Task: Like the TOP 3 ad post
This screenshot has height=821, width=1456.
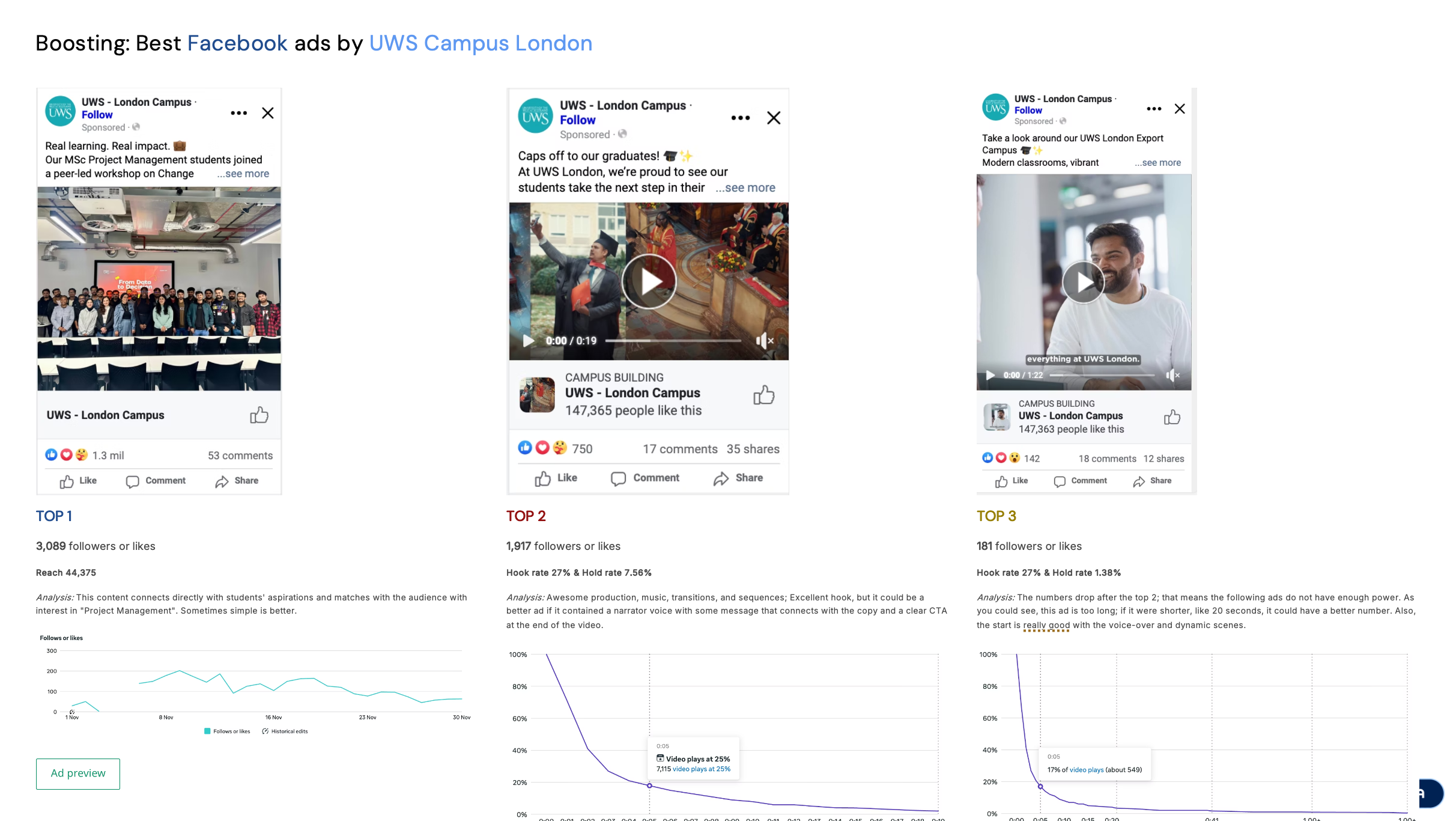Action: tap(1012, 481)
